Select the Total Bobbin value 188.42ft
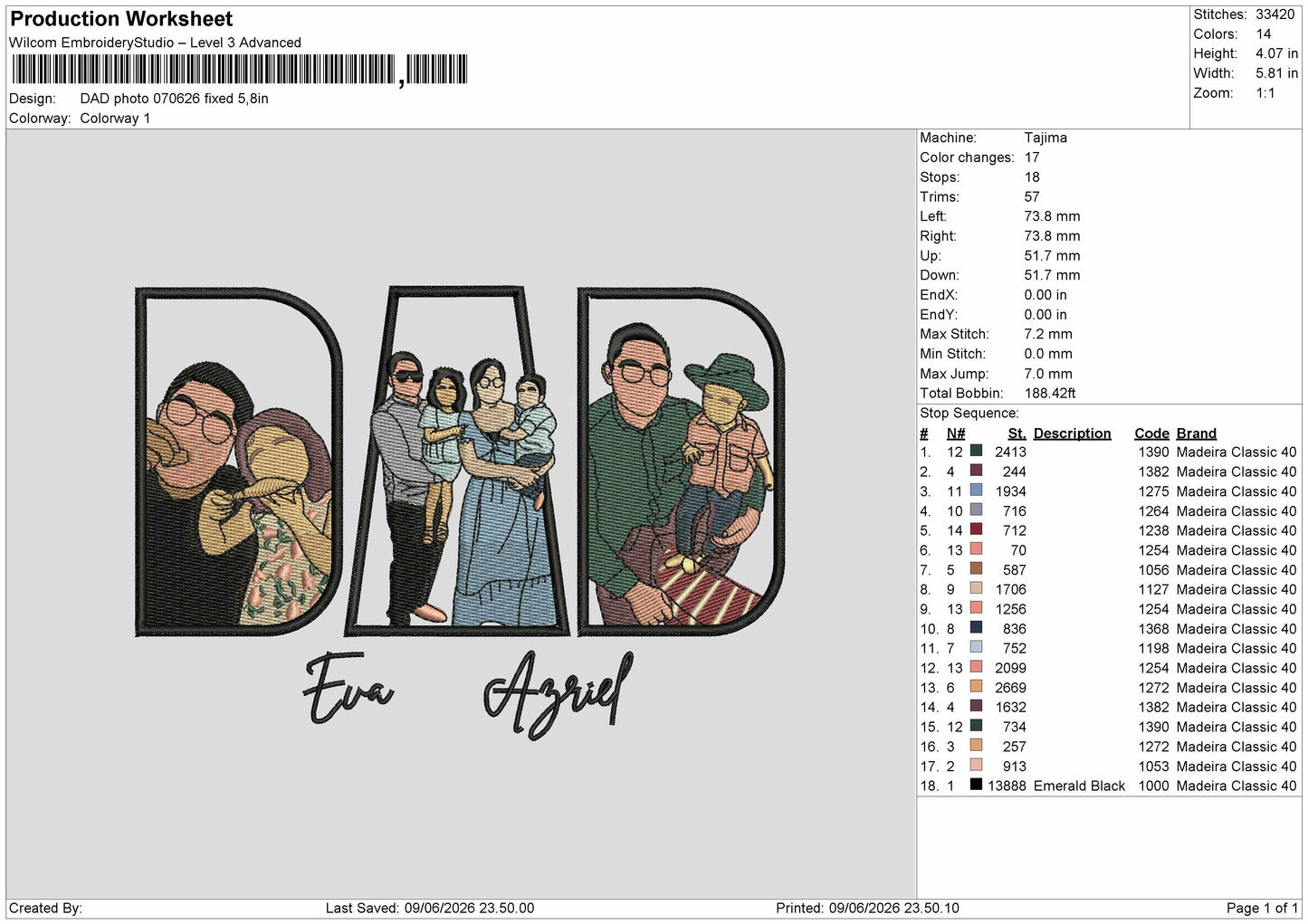This screenshot has width=1308, height=924. tap(1050, 394)
